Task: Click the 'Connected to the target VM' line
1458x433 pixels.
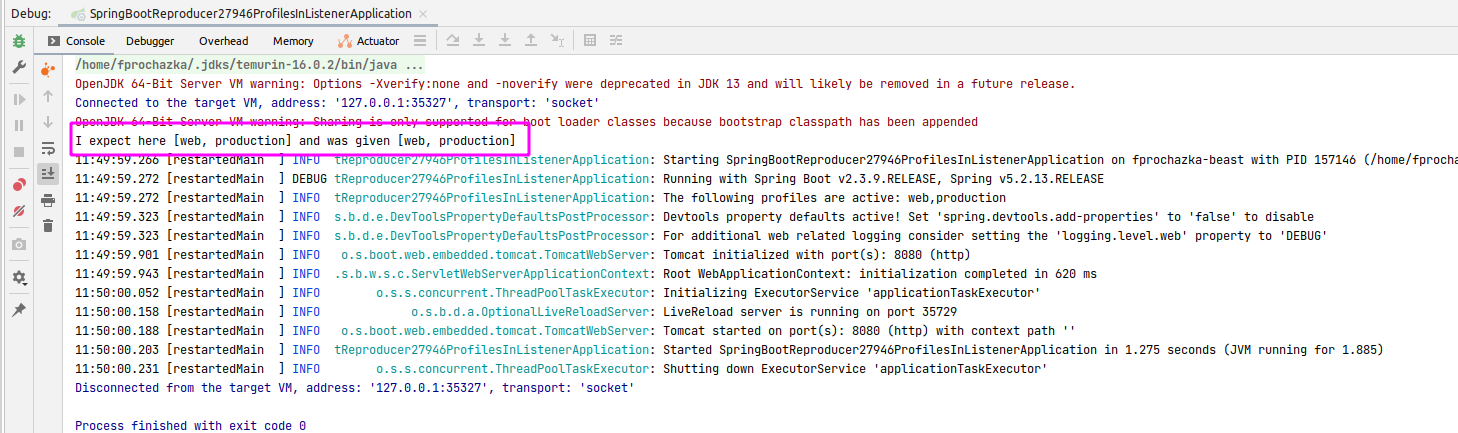Action: point(337,103)
